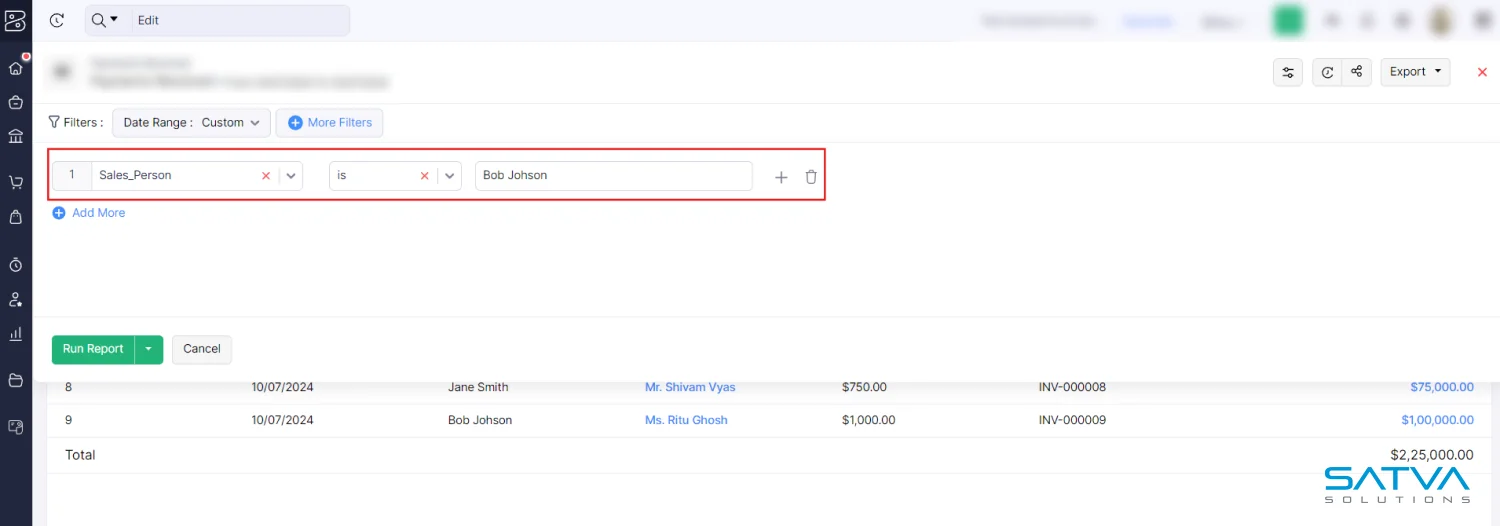Image resolution: width=1500 pixels, height=526 pixels.
Task: Open Time Tracking clock icon in sidebar
Action: (15, 265)
